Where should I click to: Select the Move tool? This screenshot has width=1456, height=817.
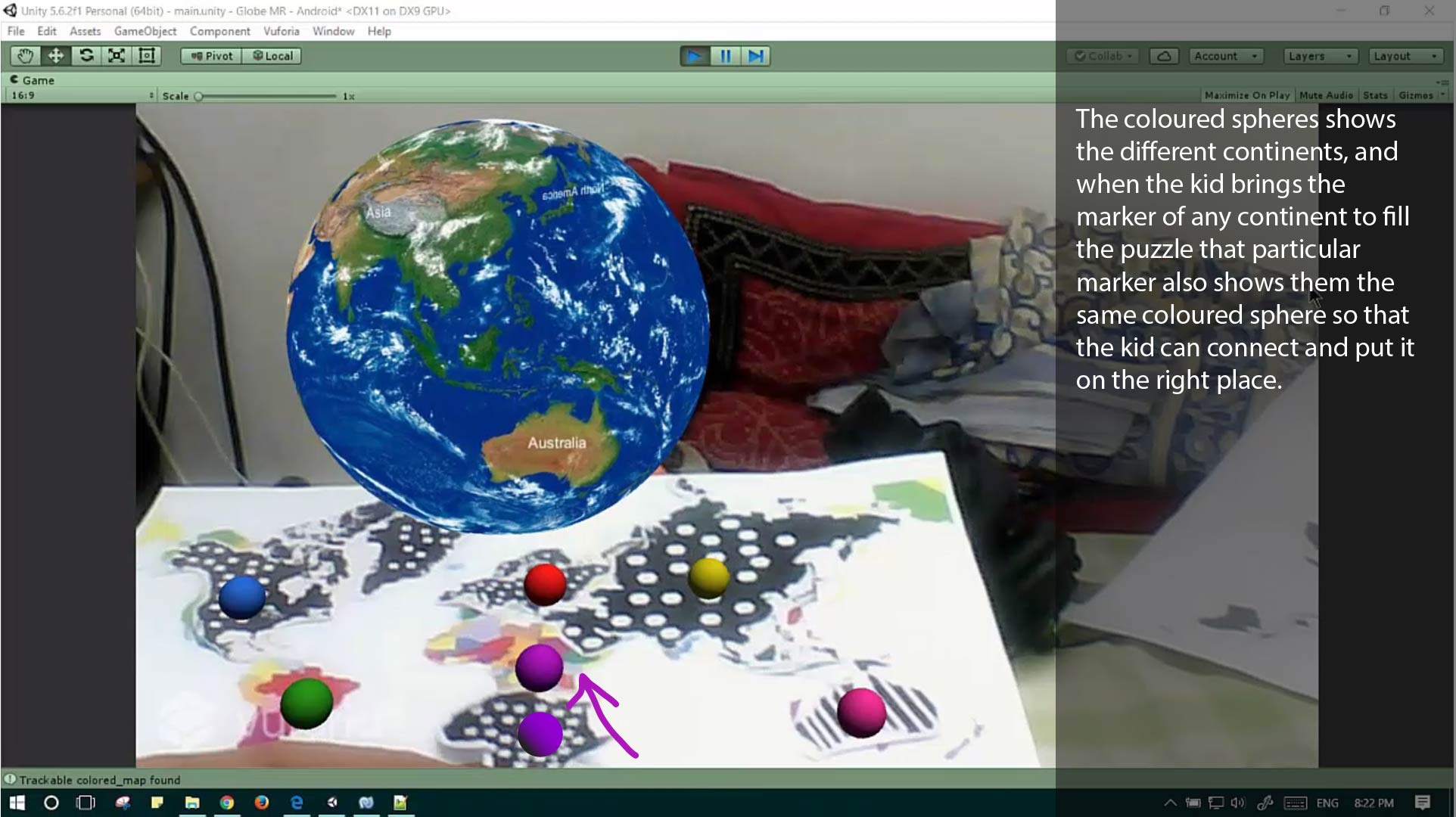pyautogui.click(x=54, y=55)
